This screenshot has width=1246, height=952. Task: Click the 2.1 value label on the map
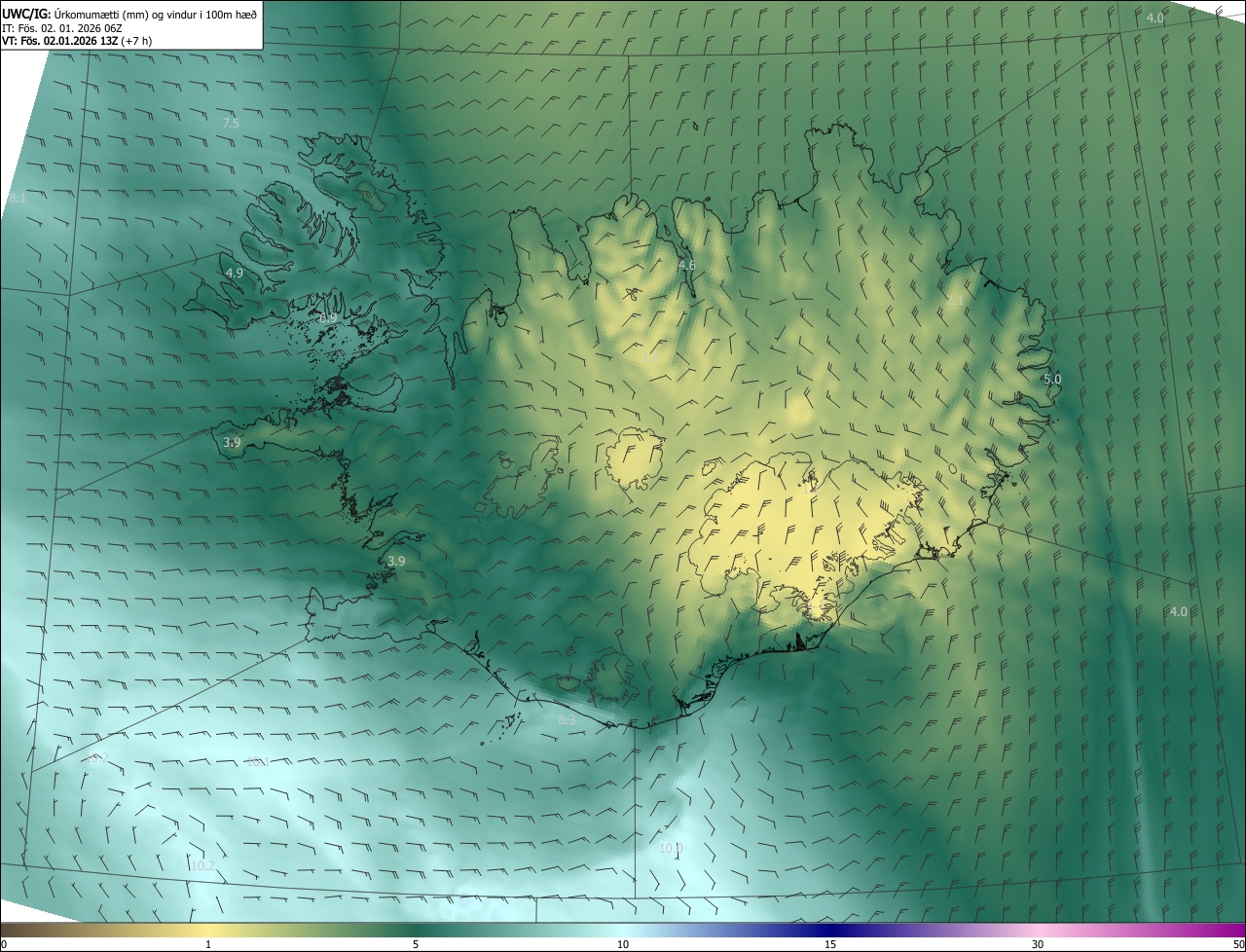[955, 302]
